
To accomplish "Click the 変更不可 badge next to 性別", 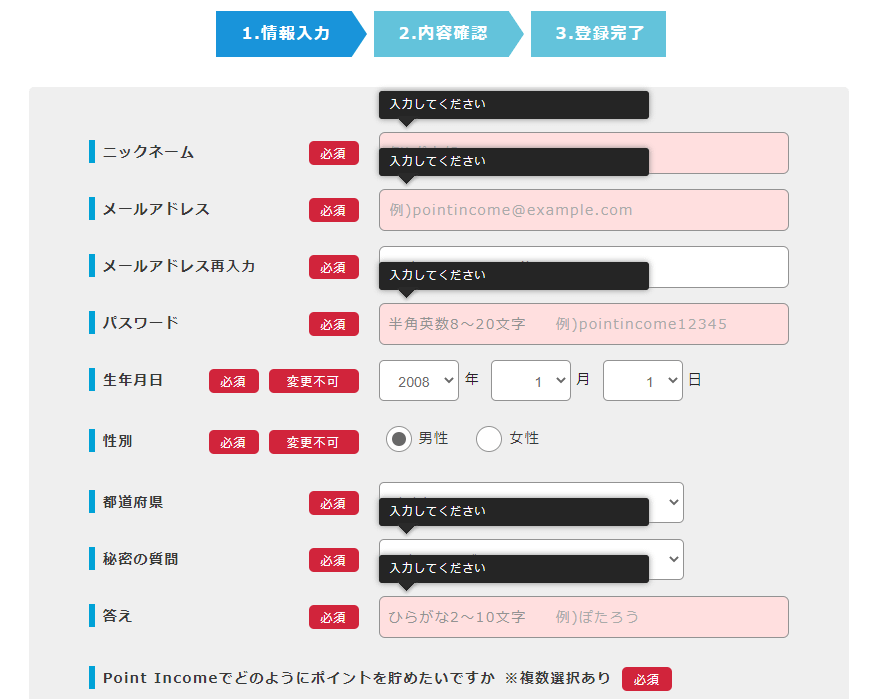I will click(314, 441).
